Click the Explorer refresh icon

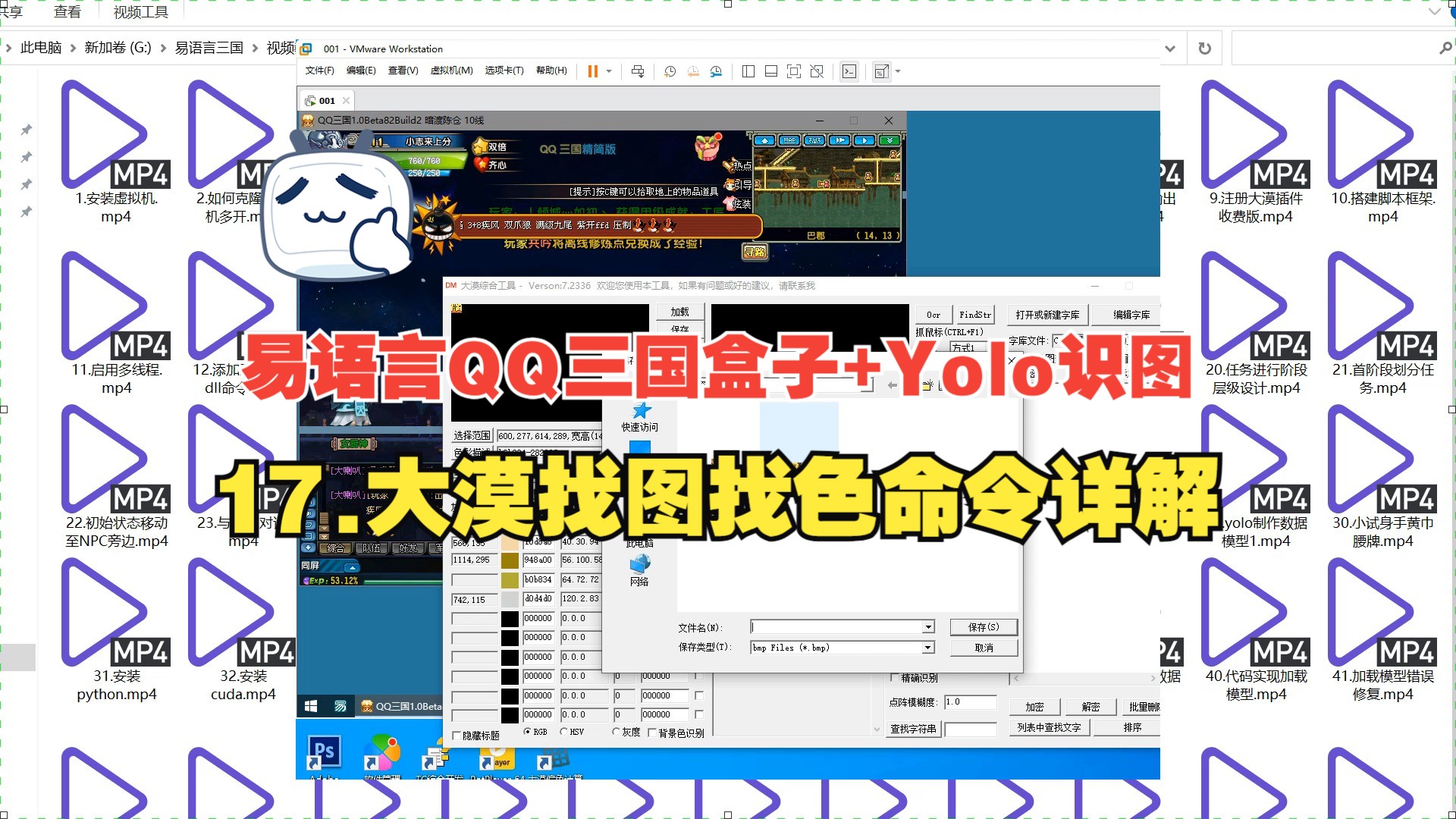pyautogui.click(x=1204, y=49)
